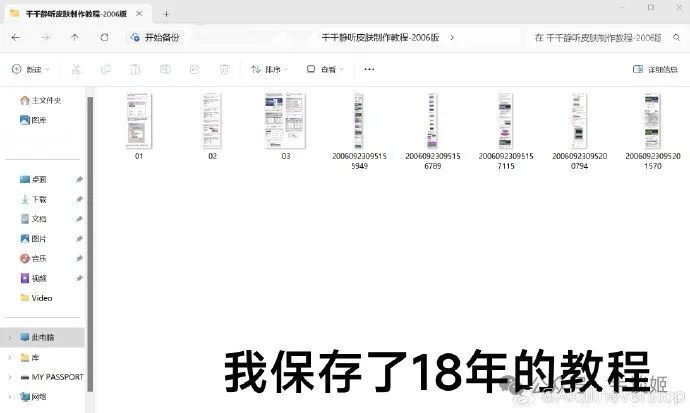The image size is (690, 413).
Task: Click the search magnifier icon
Action: pyautogui.click(x=676, y=38)
